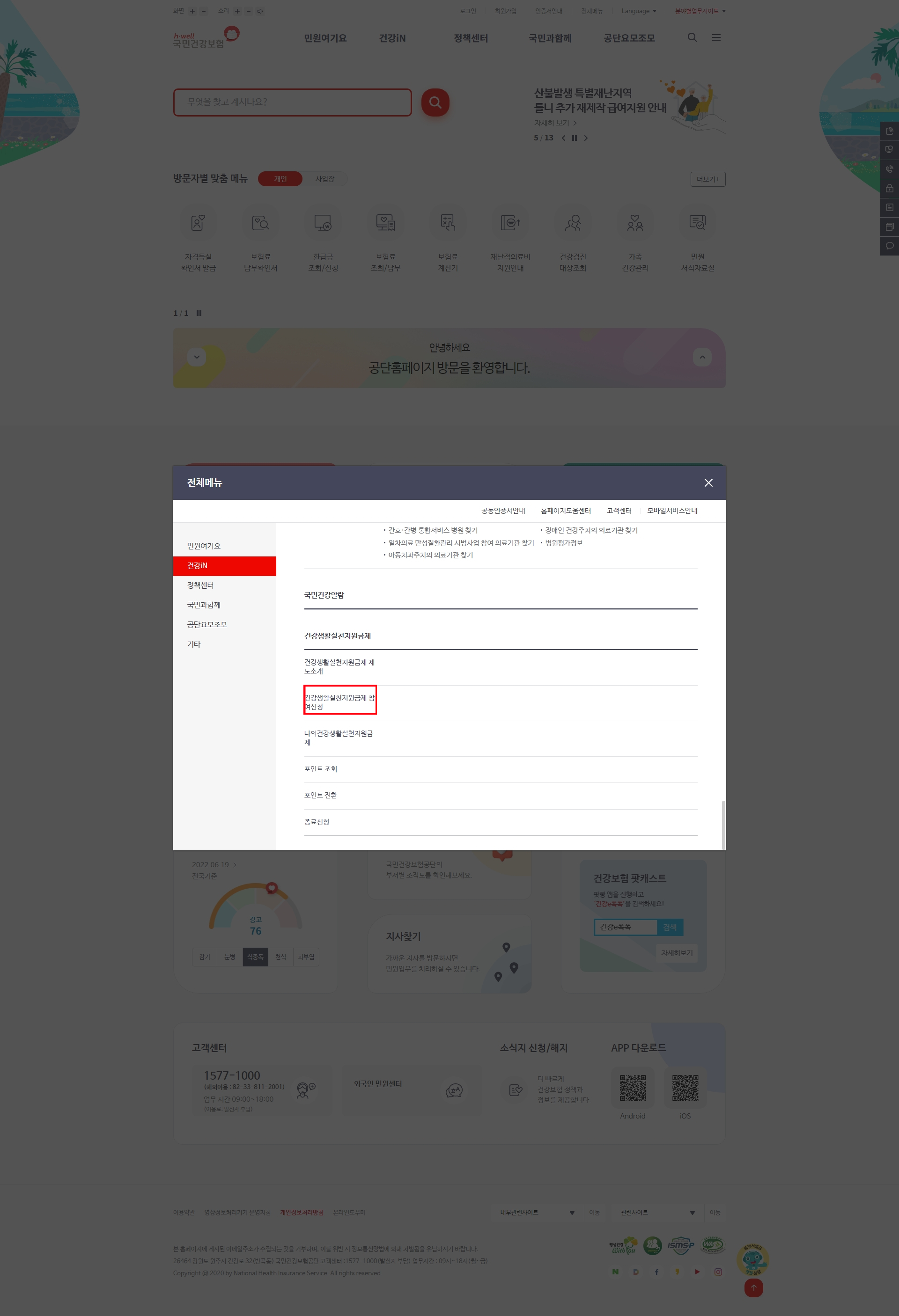Click 종료신청 in the menu

(x=317, y=822)
